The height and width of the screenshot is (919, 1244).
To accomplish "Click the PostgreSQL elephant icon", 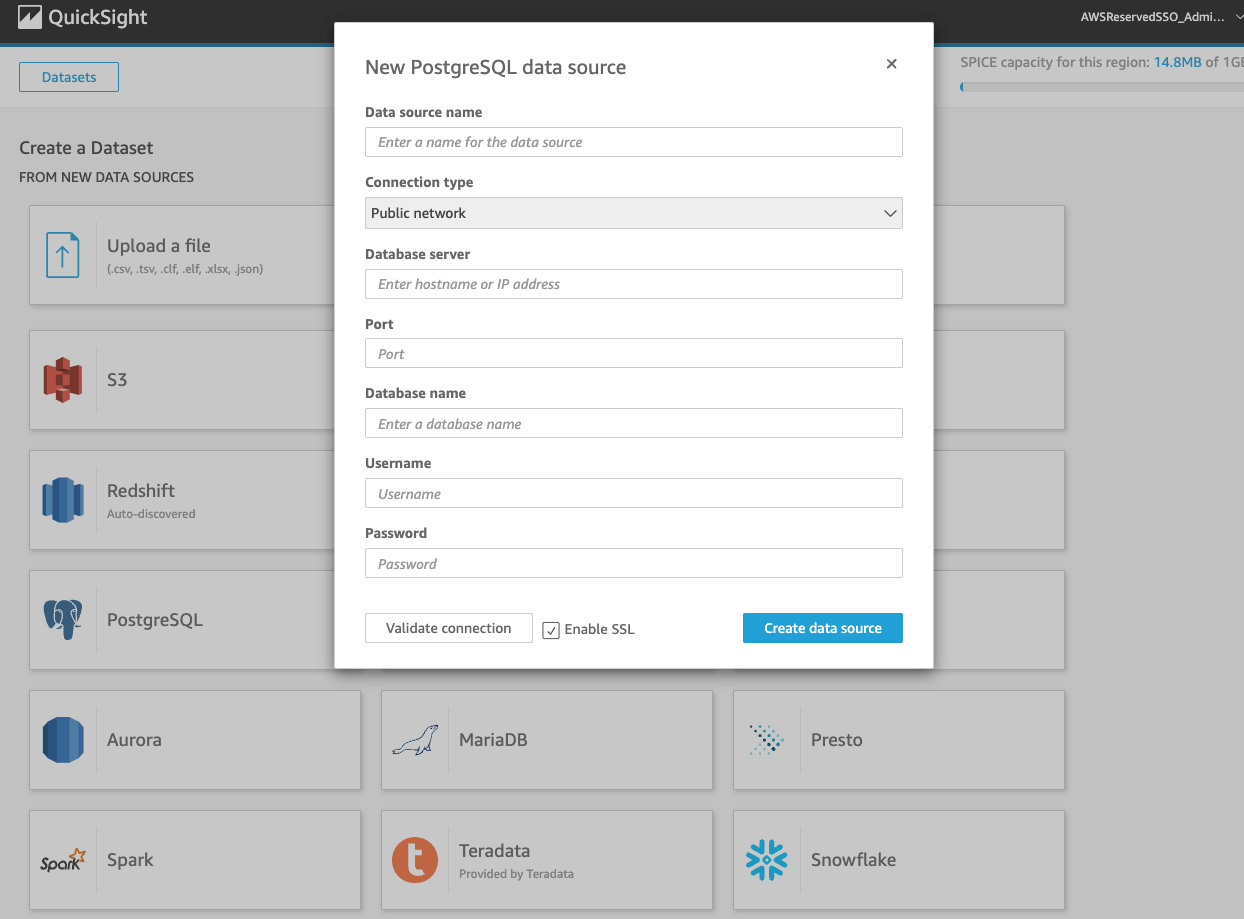I will 62,620.
